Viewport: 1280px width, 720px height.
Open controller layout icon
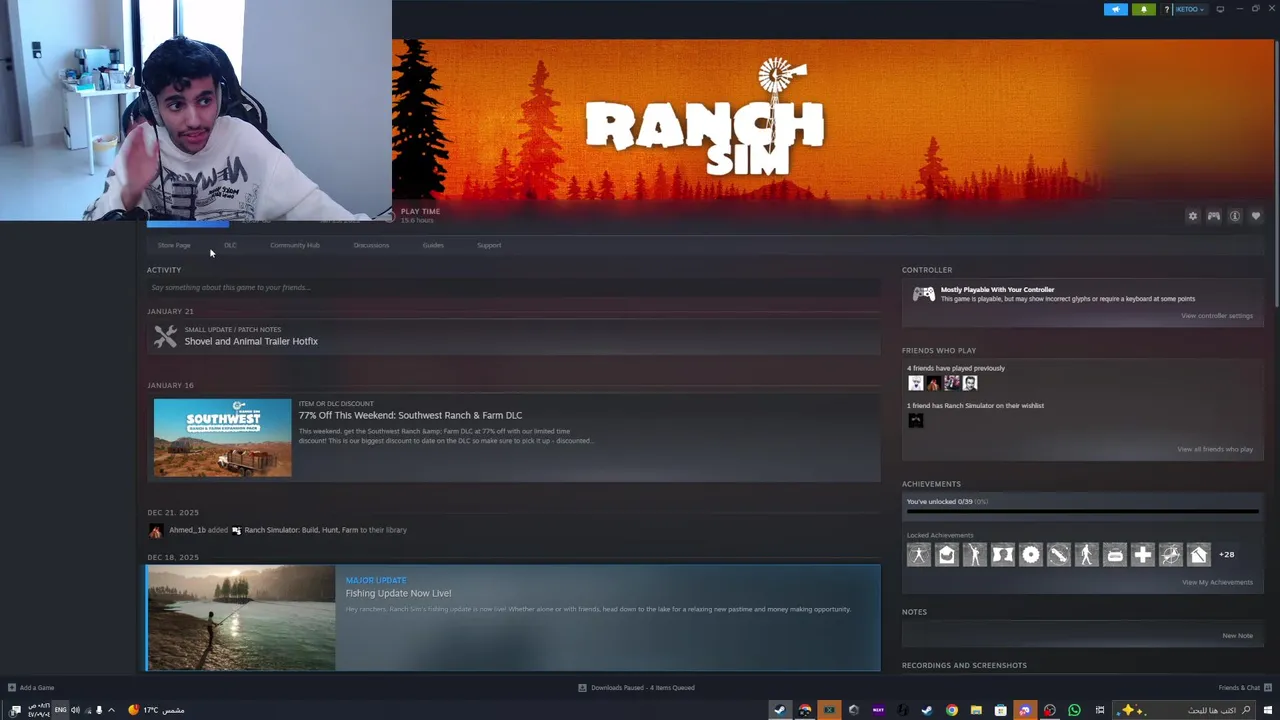(1213, 216)
